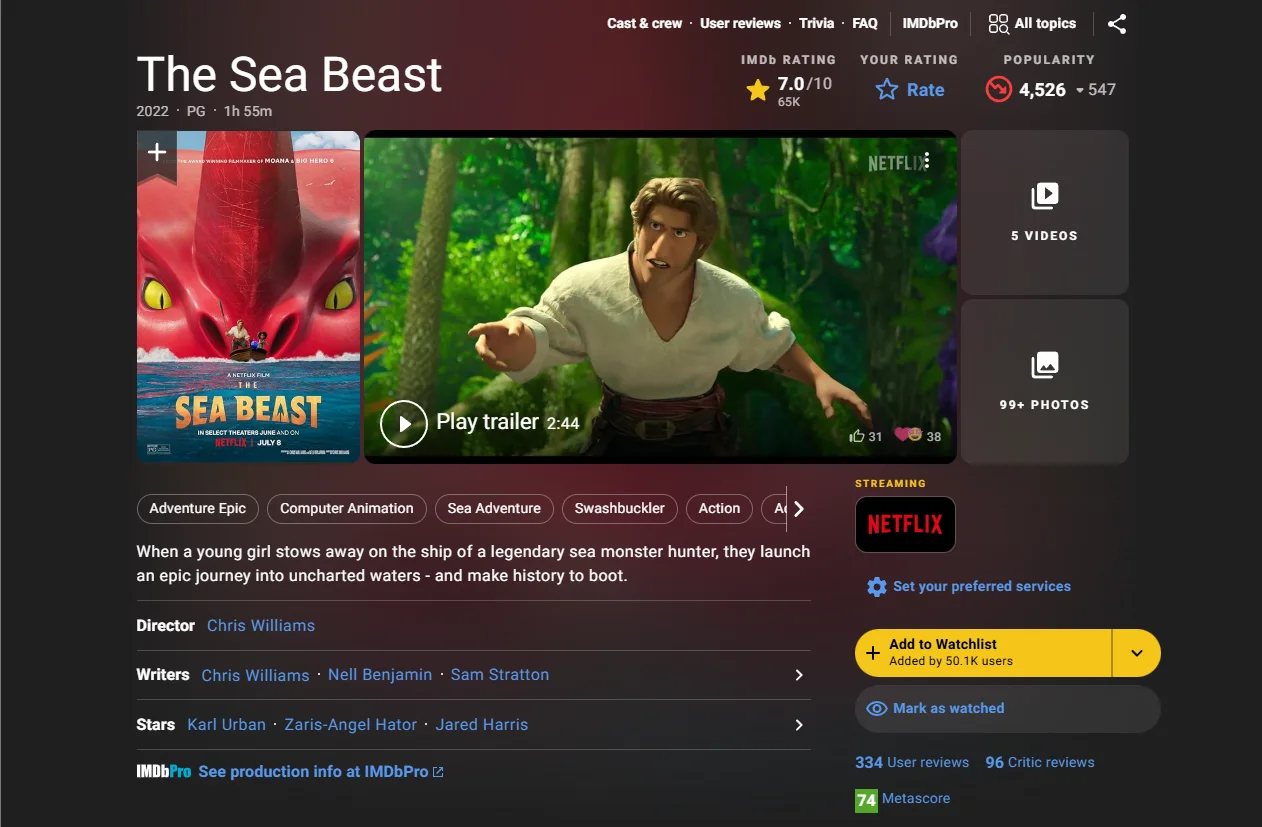Expand the Writers row details
Viewport: 1262px width, 827px height.
798,675
